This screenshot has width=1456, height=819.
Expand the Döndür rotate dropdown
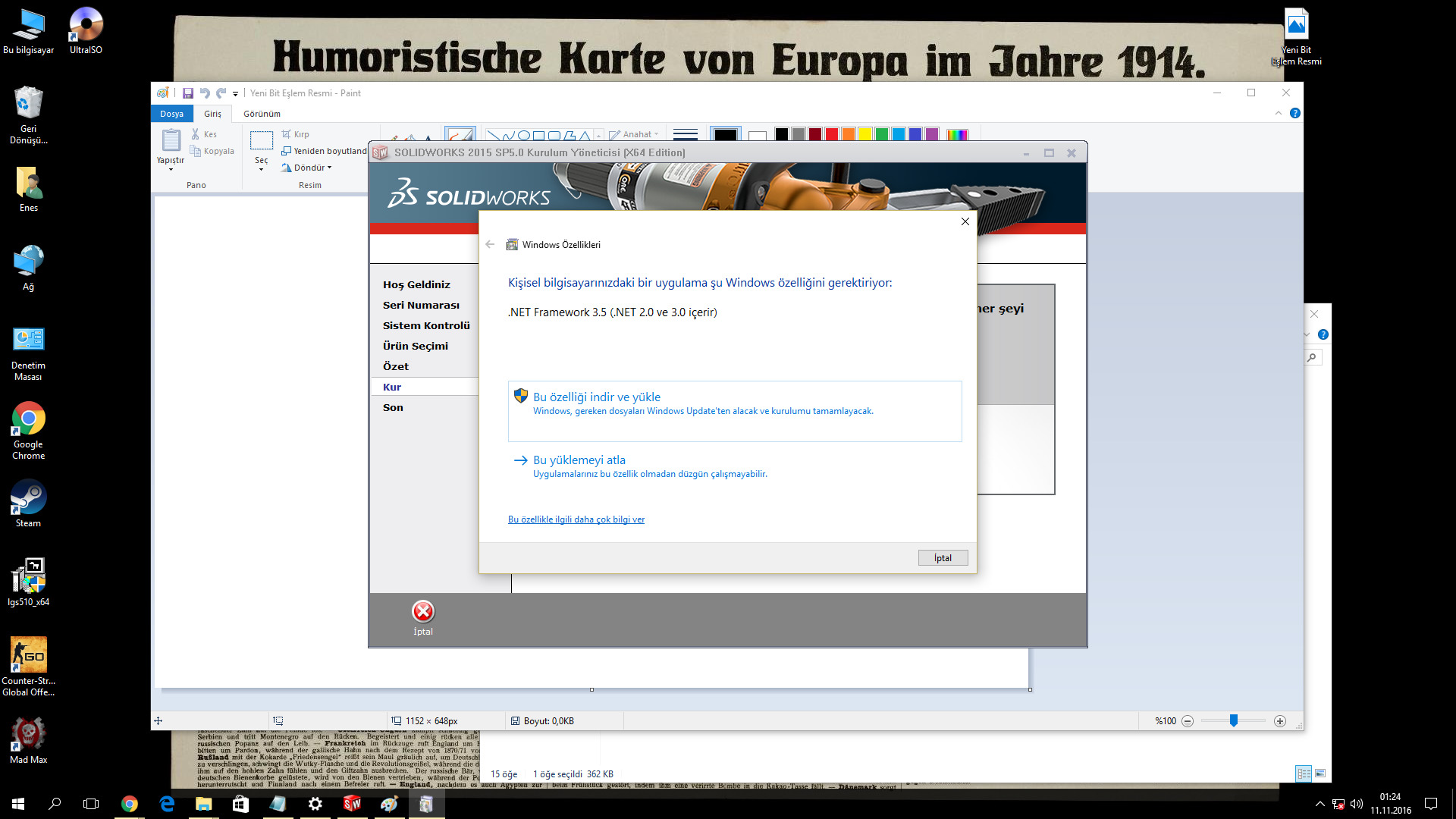point(330,168)
